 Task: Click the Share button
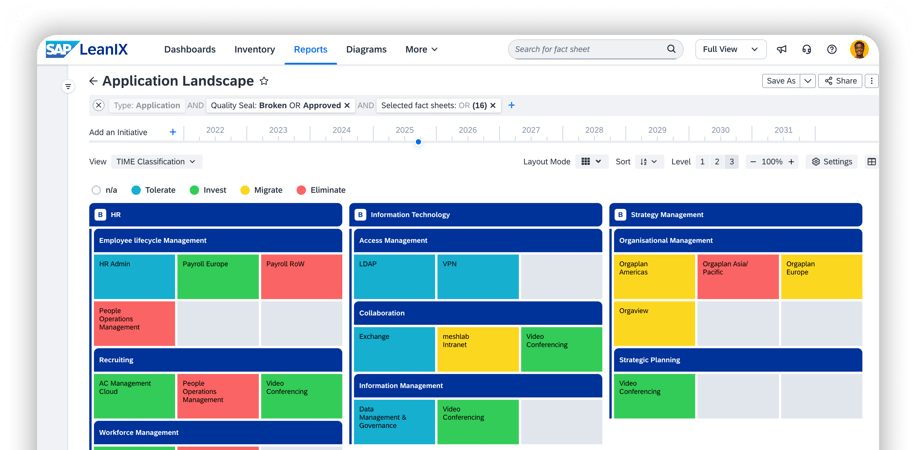tap(840, 81)
